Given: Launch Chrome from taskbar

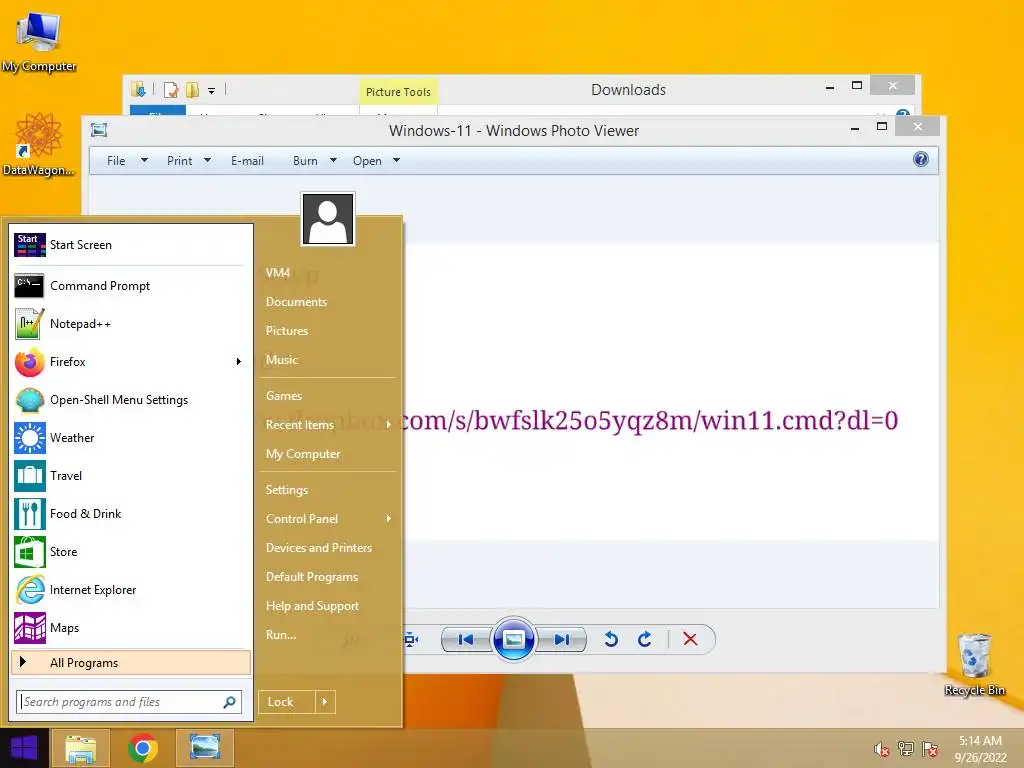Looking at the screenshot, I should tap(143, 748).
